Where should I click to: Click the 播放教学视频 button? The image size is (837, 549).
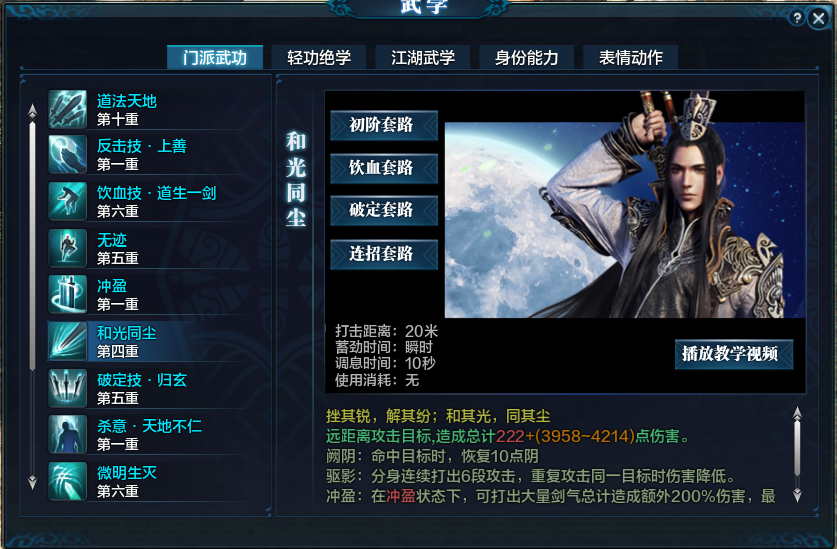(733, 354)
